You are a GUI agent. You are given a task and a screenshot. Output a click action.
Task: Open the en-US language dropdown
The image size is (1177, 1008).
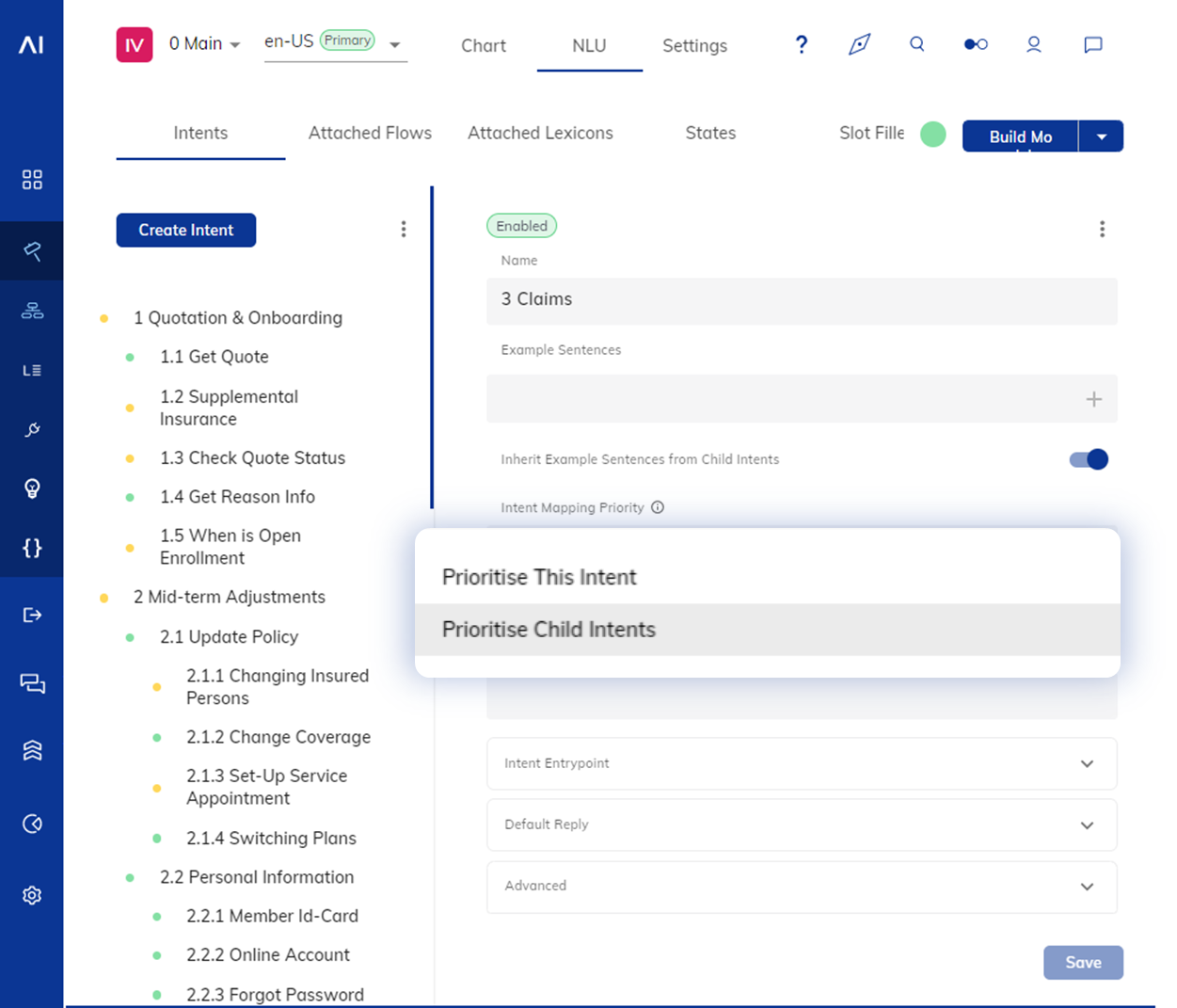(x=336, y=43)
